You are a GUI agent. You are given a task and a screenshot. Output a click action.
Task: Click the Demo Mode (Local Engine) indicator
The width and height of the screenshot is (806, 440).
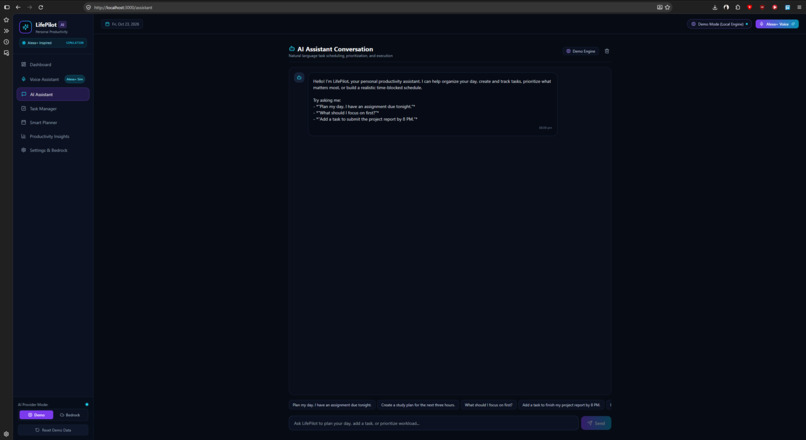coord(719,24)
